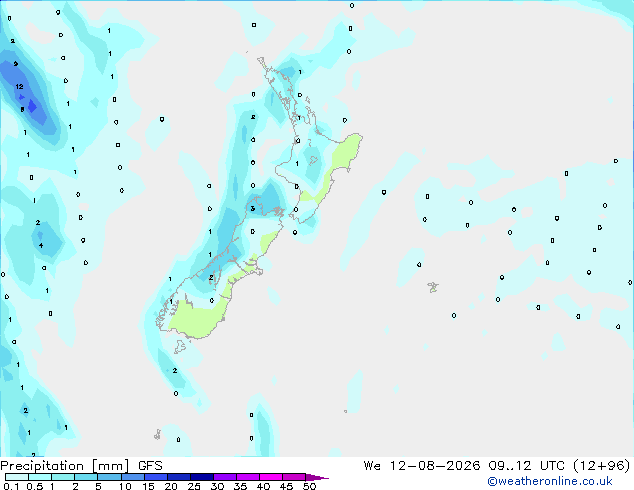Click the date 'We 12-08-2026'

422,465
